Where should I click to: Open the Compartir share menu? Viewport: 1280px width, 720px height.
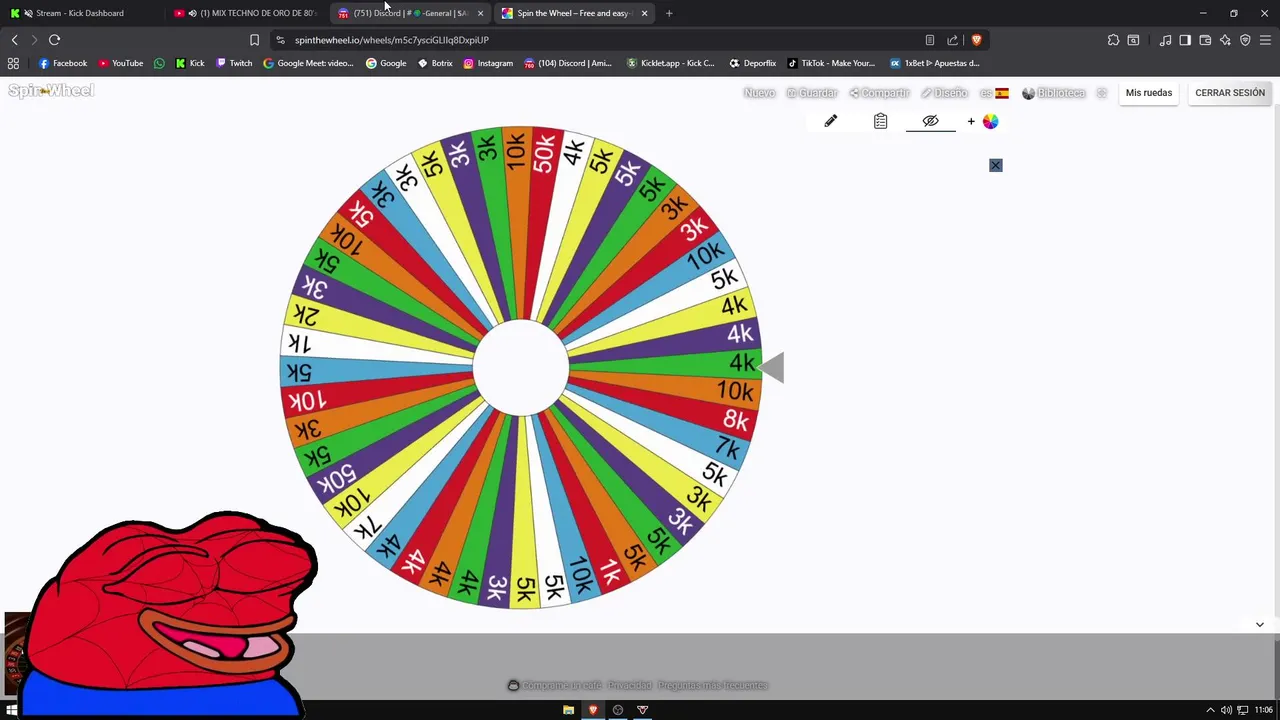pyautogui.click(x=879, y=93)
